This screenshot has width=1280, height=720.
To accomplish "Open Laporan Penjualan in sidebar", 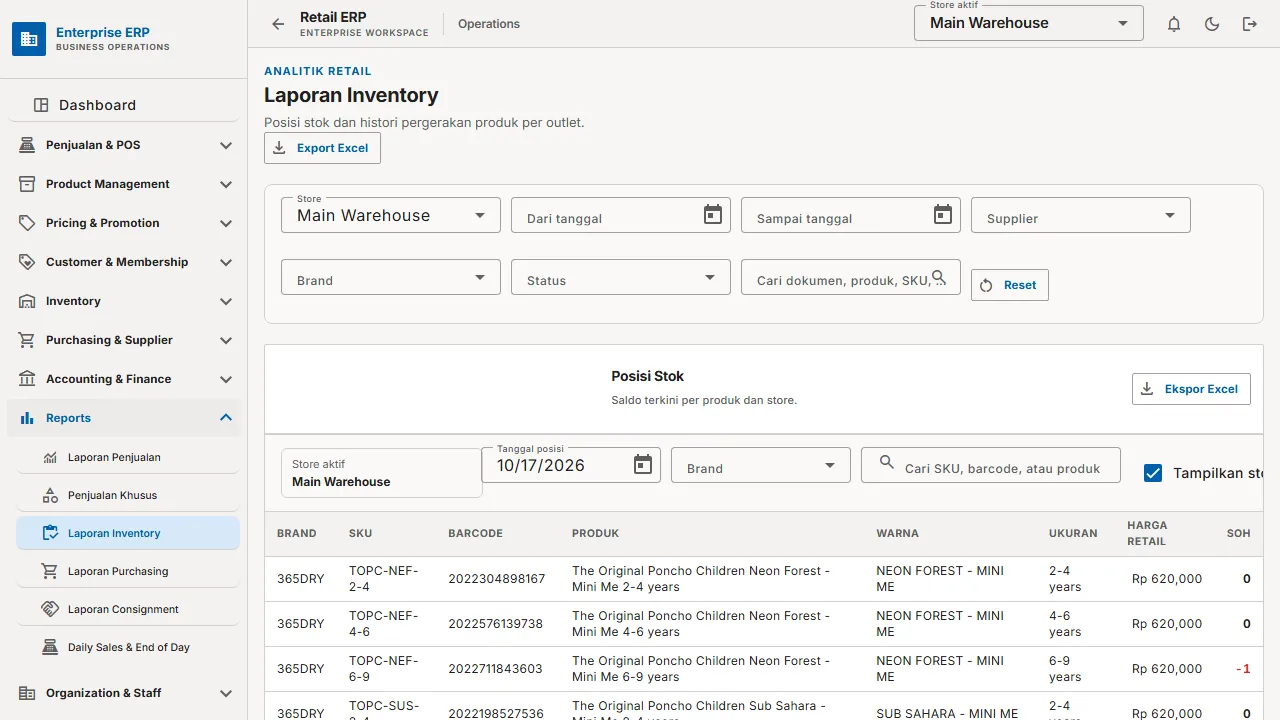I will tap(128, 457).
